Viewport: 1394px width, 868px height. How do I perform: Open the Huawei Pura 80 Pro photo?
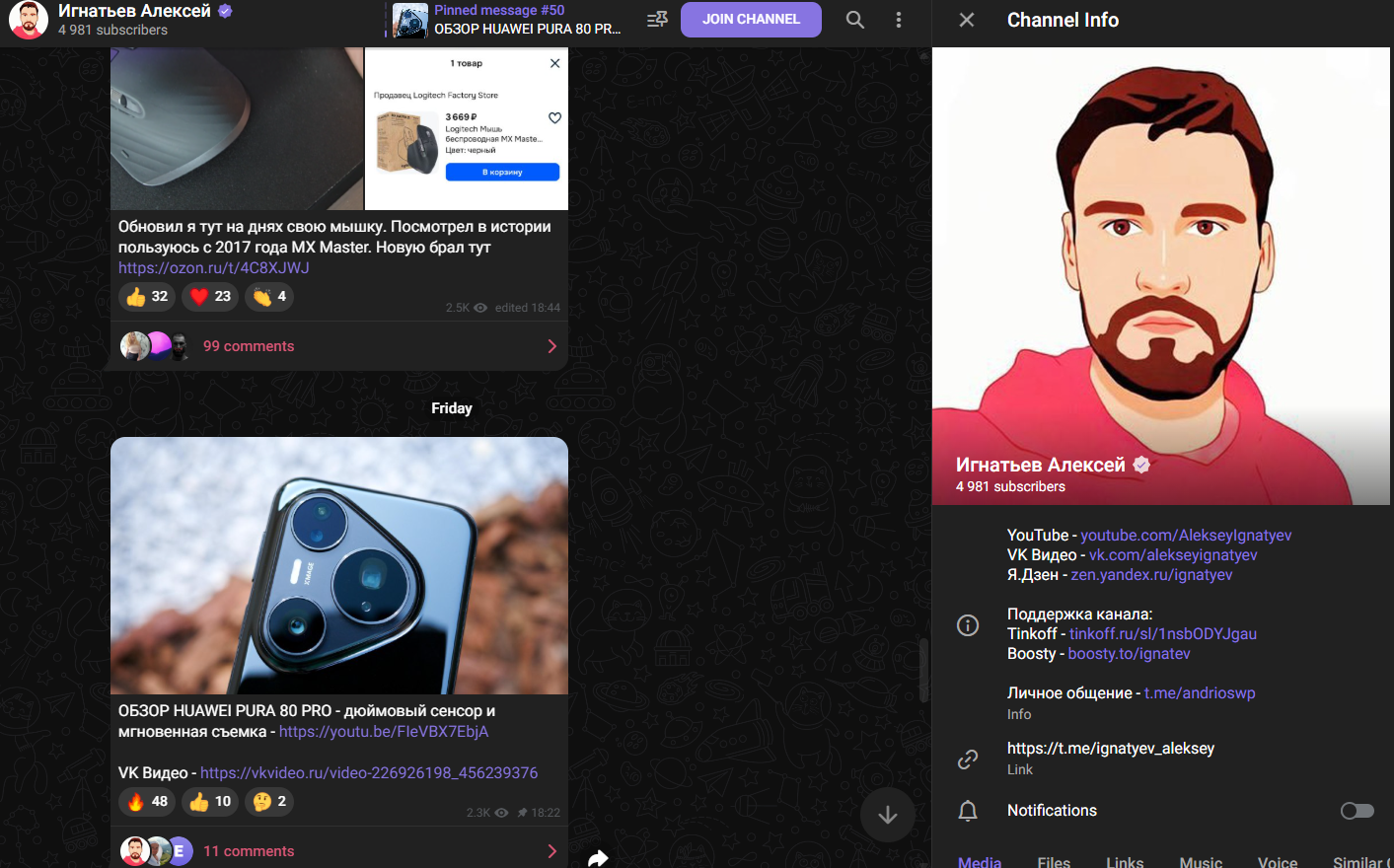pos(339,565)
